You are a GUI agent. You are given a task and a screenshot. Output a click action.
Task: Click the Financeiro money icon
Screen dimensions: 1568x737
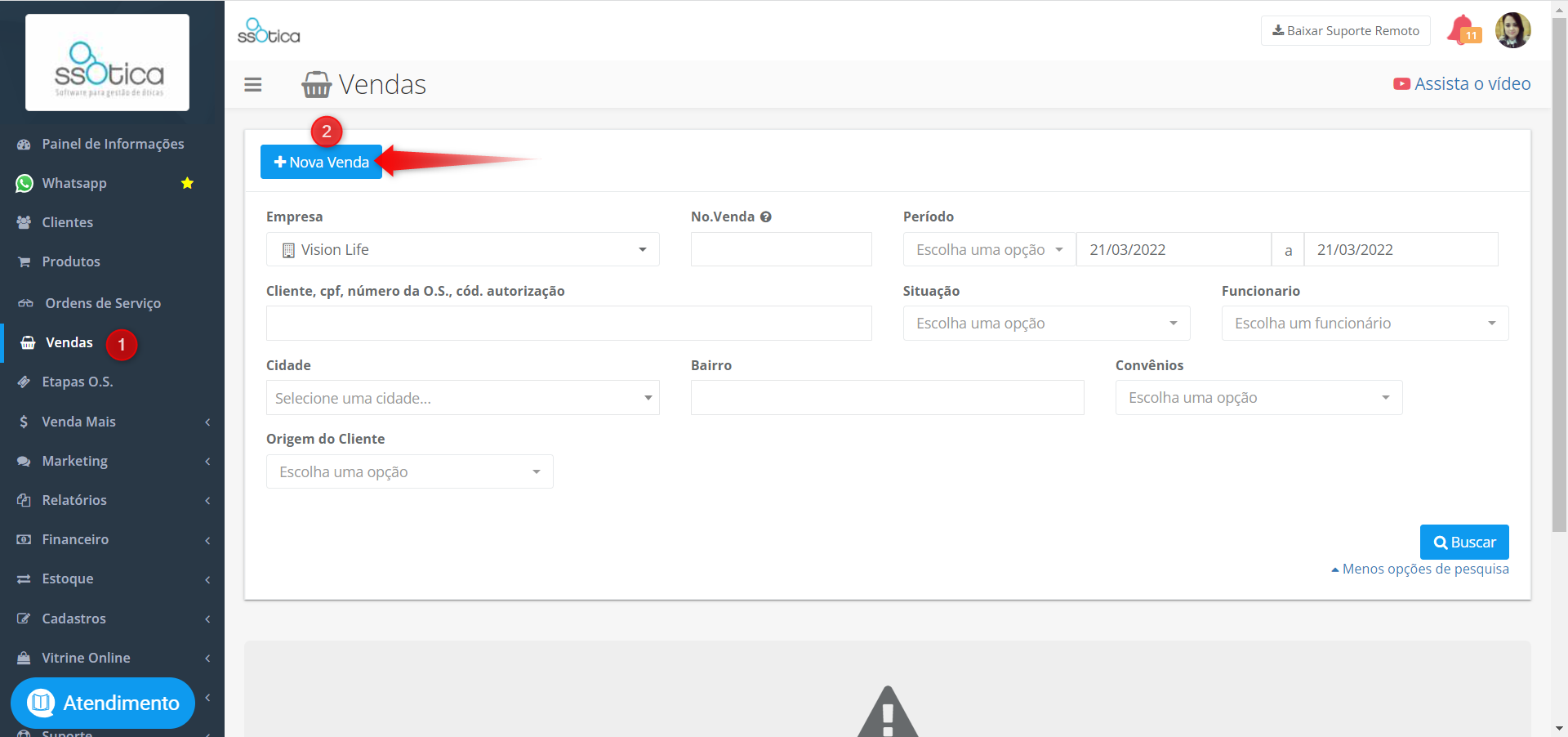point(24,539)
